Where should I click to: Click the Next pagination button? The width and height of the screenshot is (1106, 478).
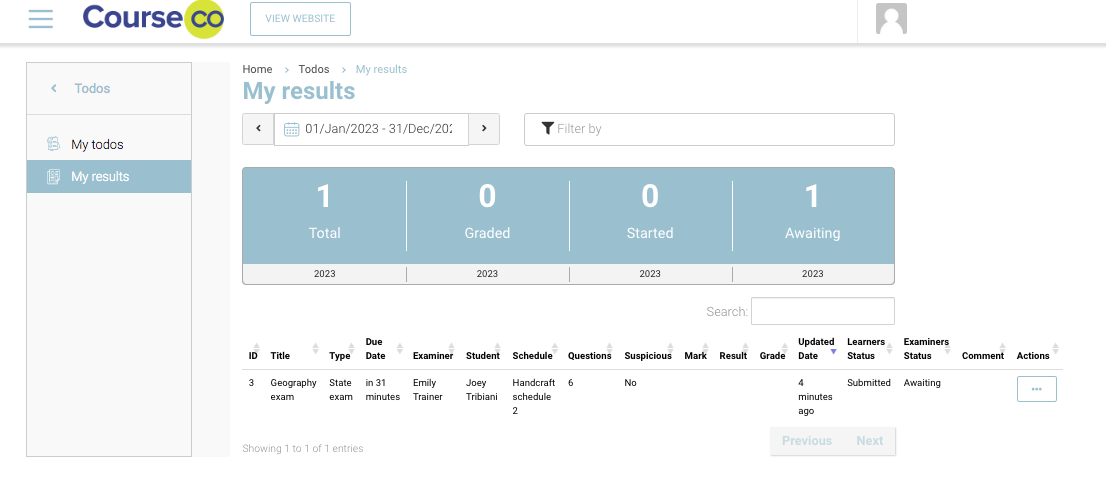point(869,441)
